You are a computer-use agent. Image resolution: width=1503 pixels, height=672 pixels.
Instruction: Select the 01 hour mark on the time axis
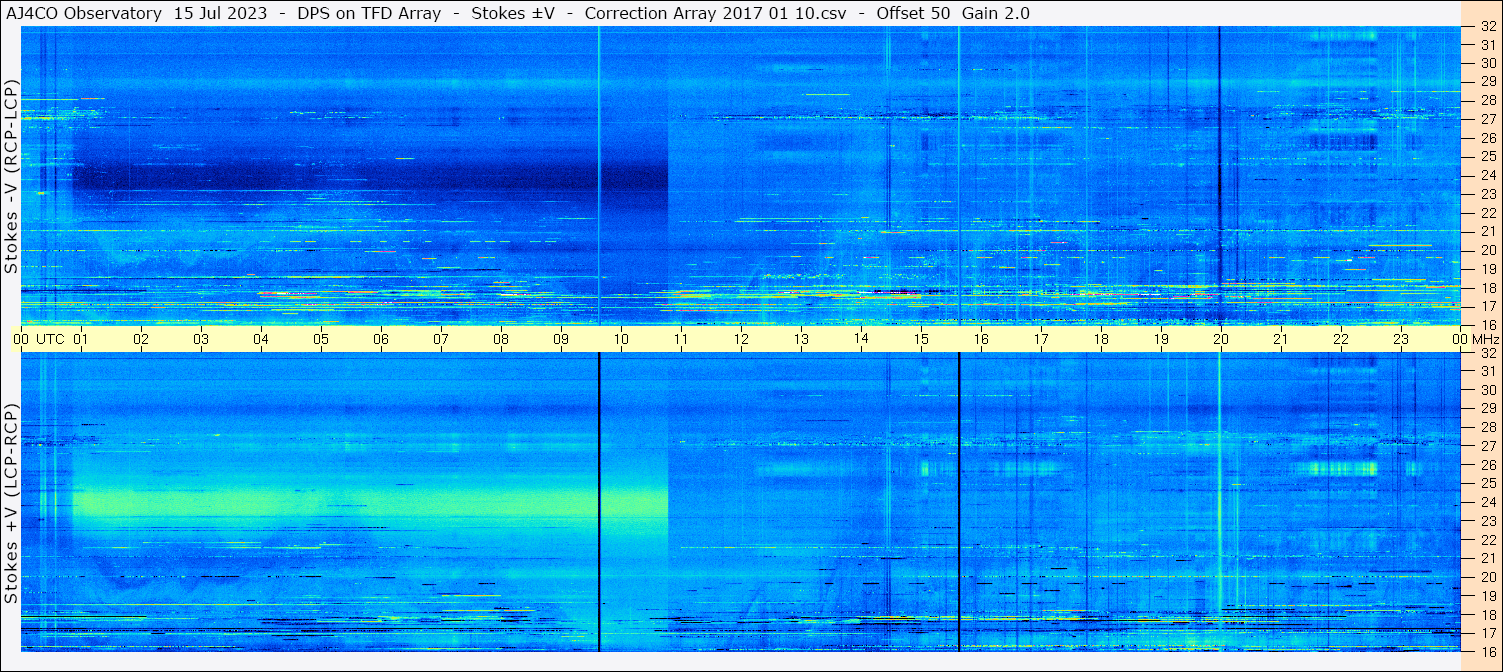pyautogui.click(x=81, y=339)
